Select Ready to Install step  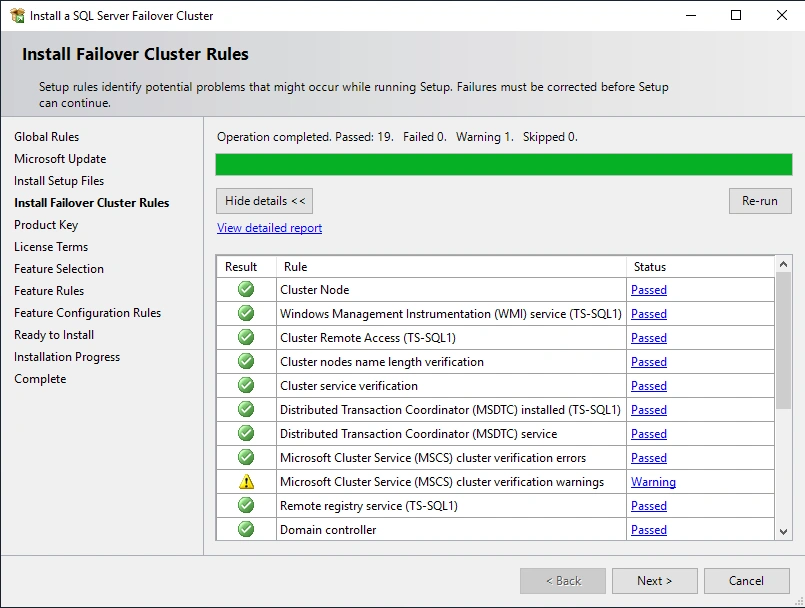point(54,335)
